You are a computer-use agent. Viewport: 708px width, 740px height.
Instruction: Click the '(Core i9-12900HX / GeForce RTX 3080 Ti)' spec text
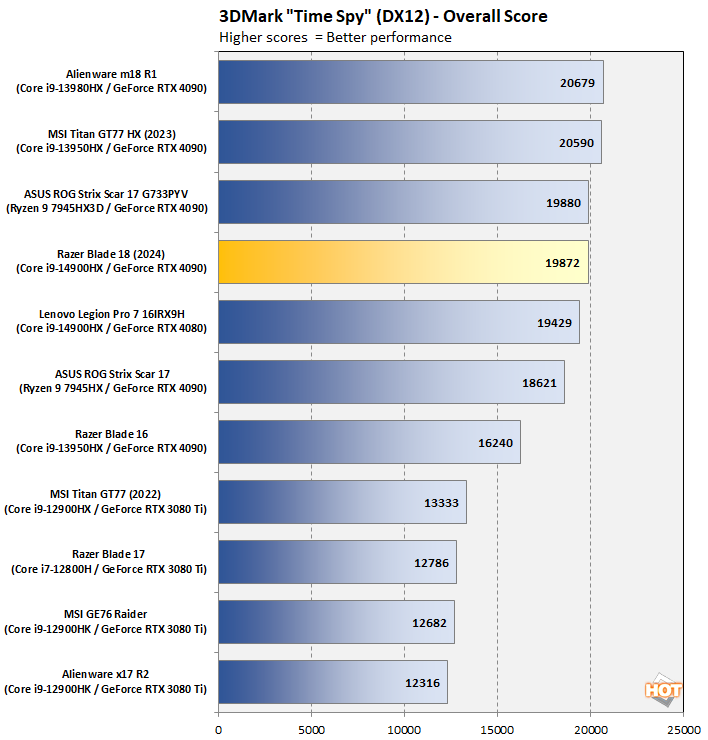(106, 509)
